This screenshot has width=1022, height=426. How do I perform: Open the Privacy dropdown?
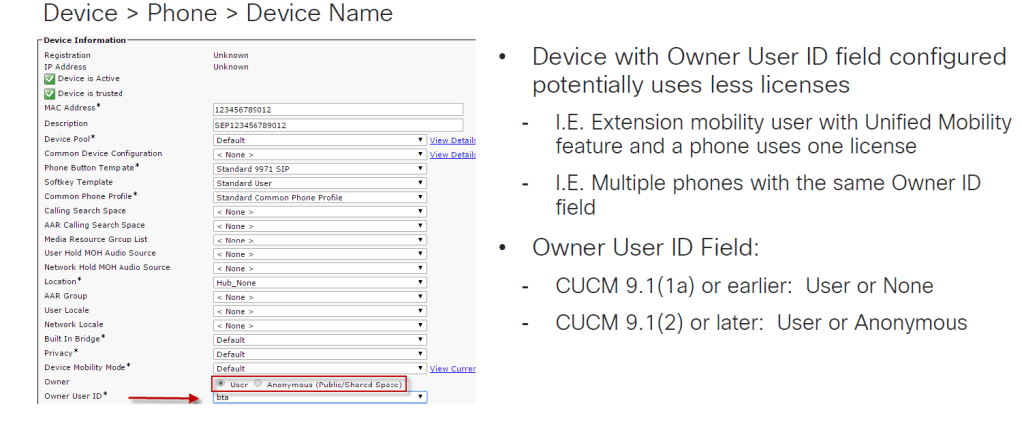point(320,354)
